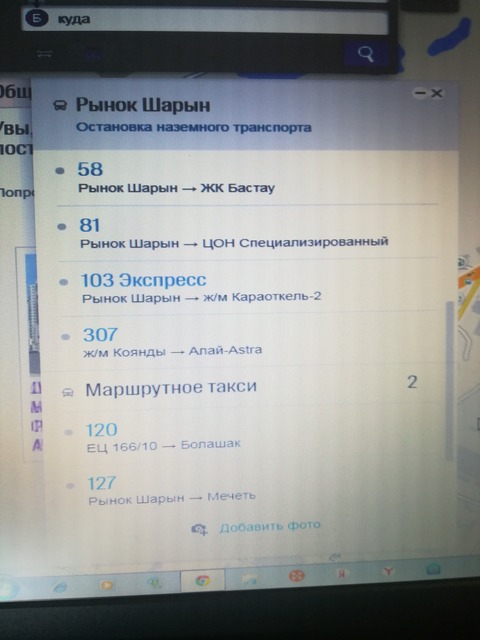Click the count '2' beside Маршрутное такси

coord(412,382)
